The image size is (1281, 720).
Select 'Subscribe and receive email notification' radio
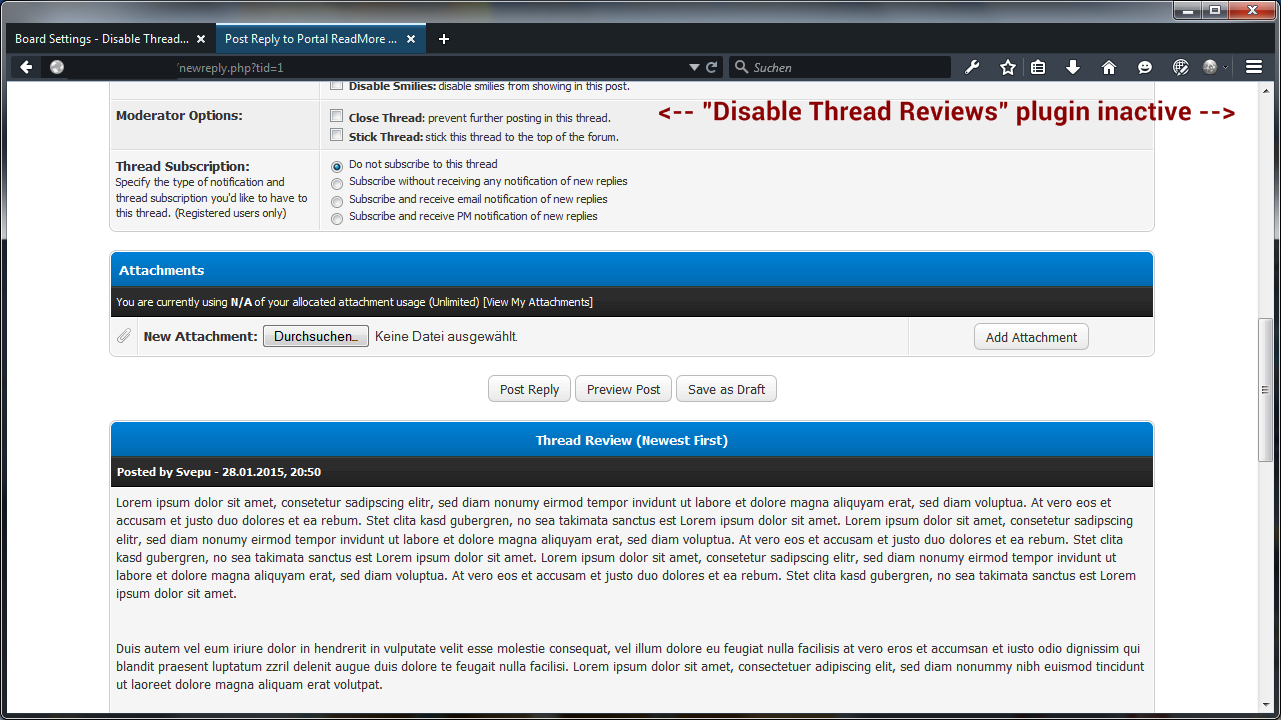(337, 201)
